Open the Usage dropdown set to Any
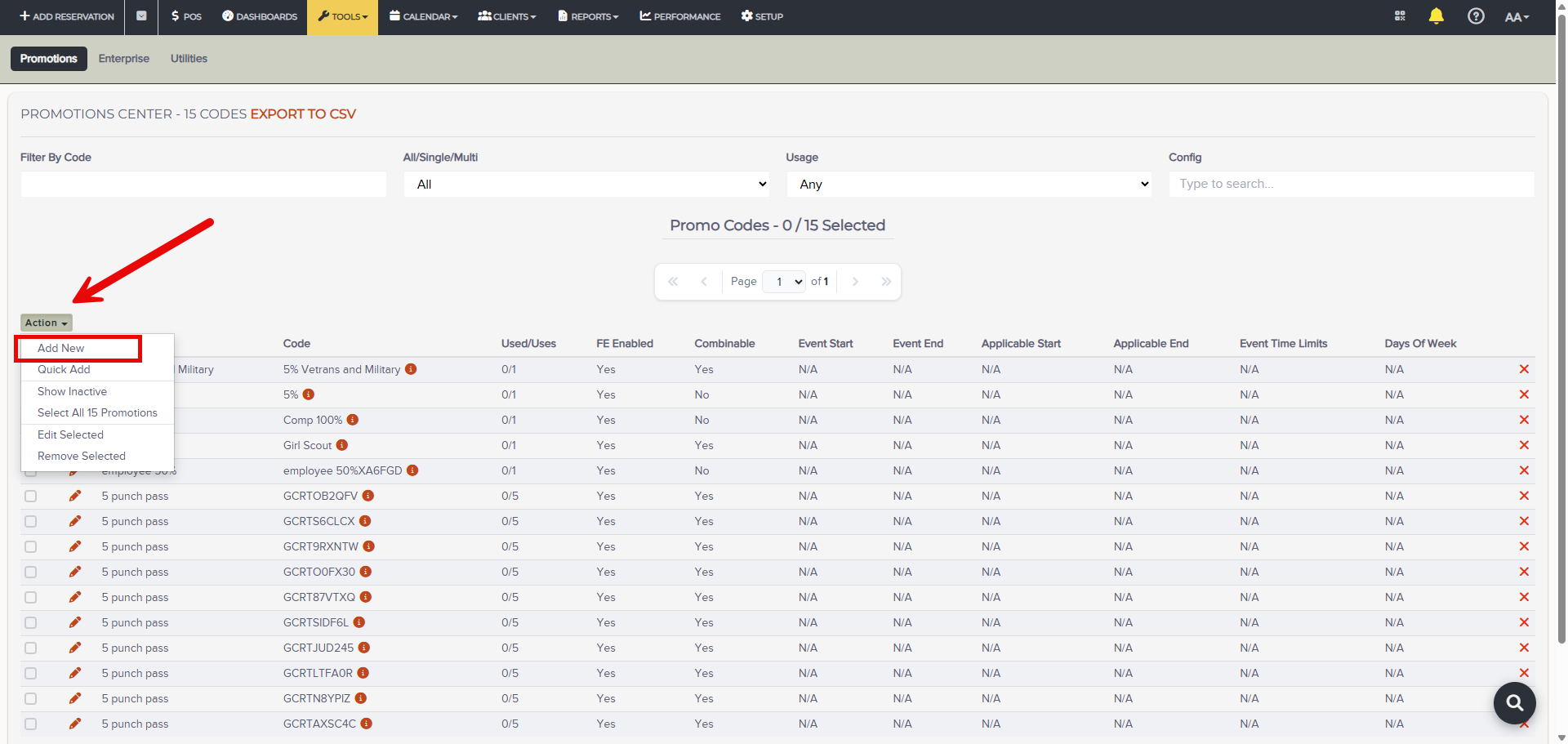1568x744 pixels. [x=969, y=184]
